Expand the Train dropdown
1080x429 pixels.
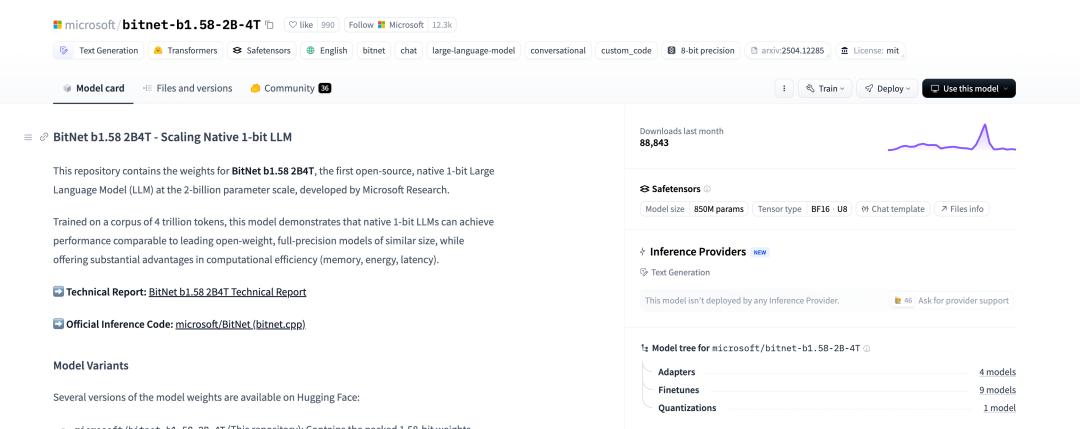(821, 88)
